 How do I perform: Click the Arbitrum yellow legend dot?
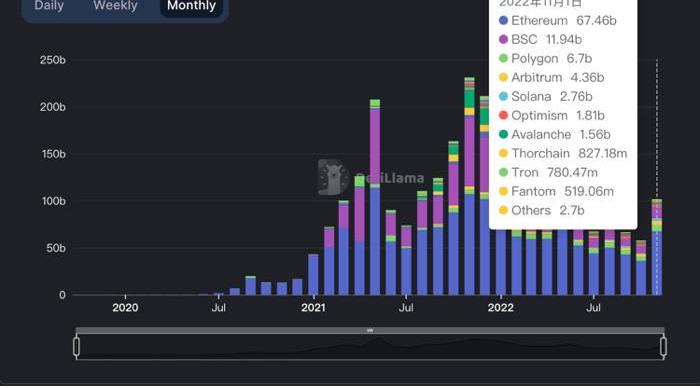pos(503,77)
